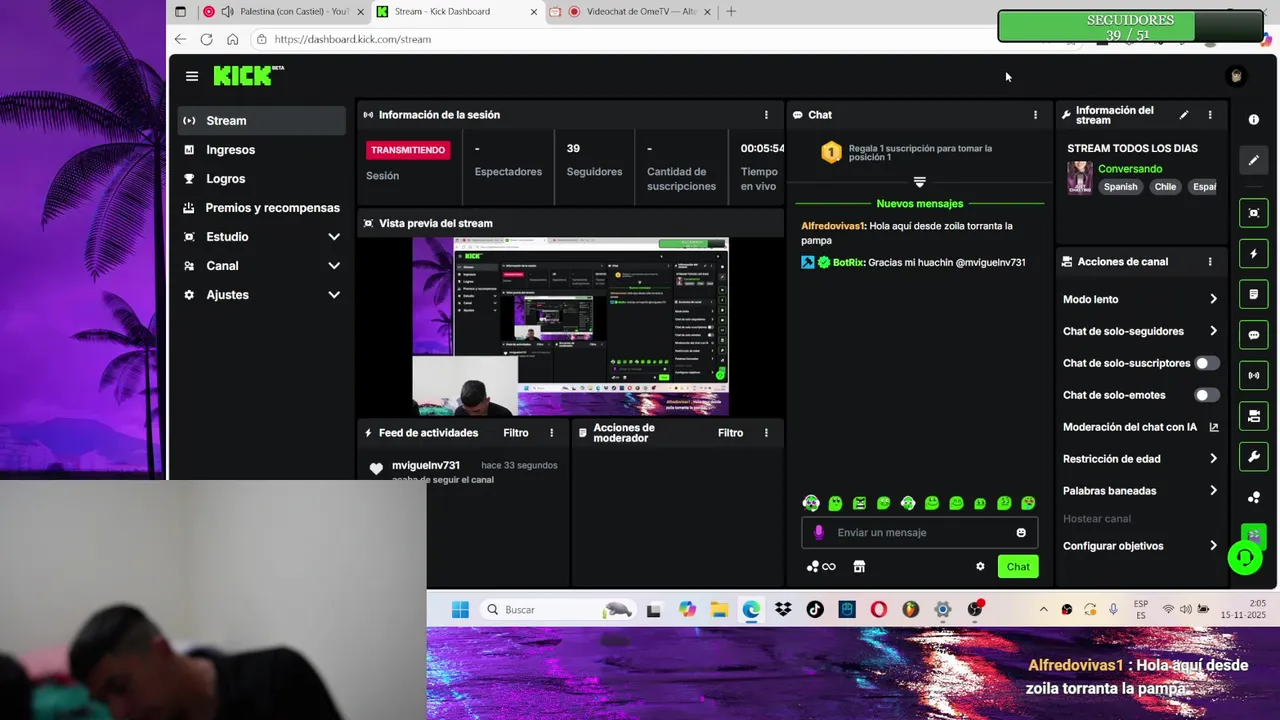Open the Opera browser taskbar icon
Viewport: 1280px width, 720px height.
tap(878, 610)
